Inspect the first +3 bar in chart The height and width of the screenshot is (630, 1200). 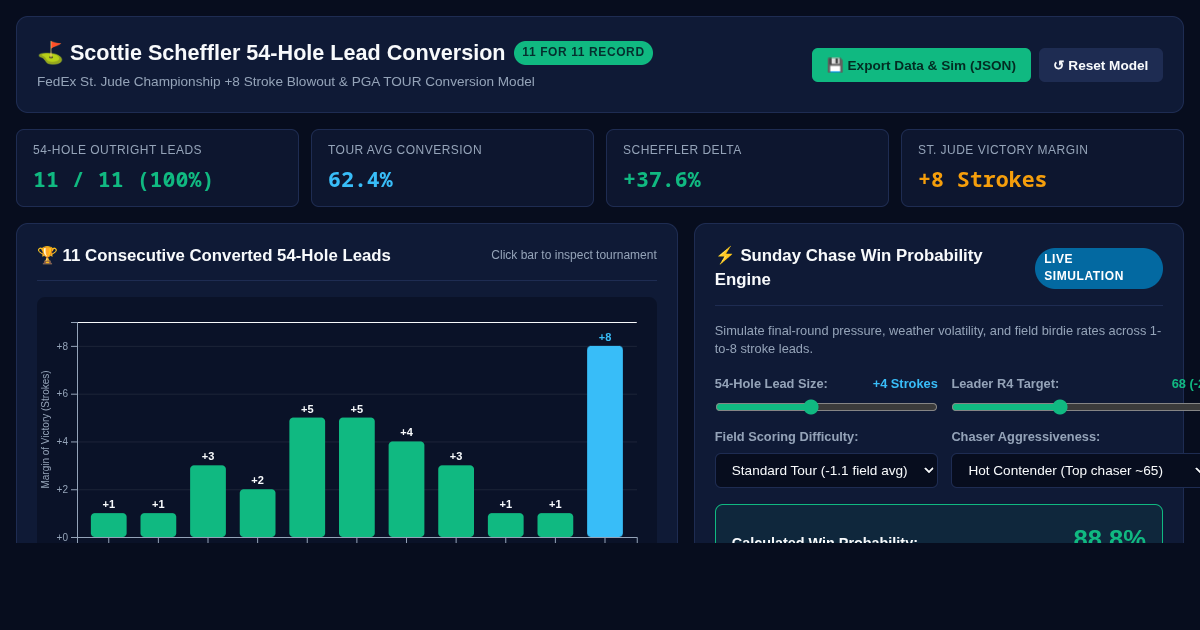pyautogui.click(x=208, y=501)
